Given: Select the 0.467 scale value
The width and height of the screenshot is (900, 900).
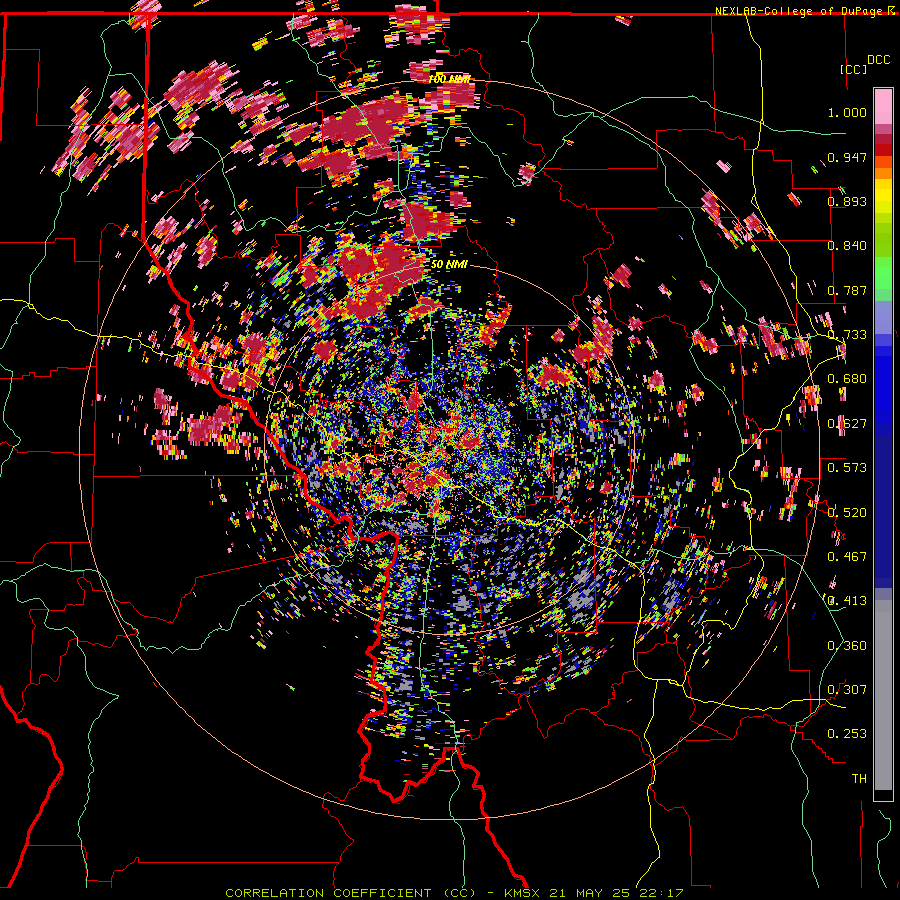Looking at the screenshot, I should [x=847, y=557].
